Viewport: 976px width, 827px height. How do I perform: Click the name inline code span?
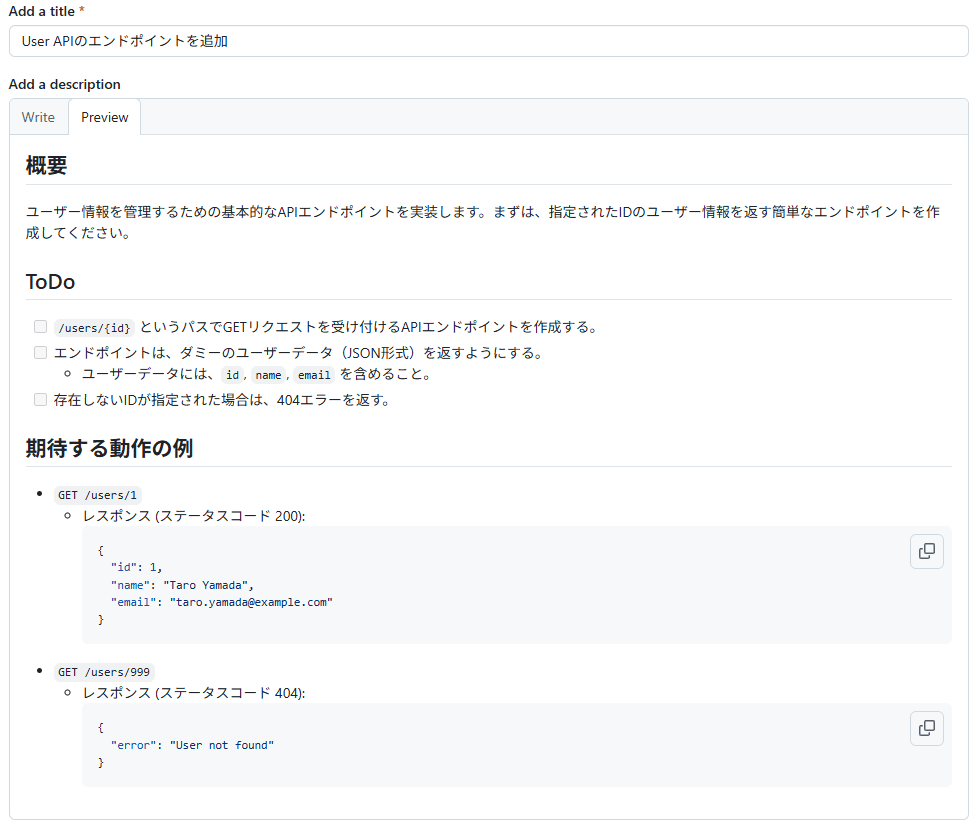pyautogui.click(x=269, y=375)
